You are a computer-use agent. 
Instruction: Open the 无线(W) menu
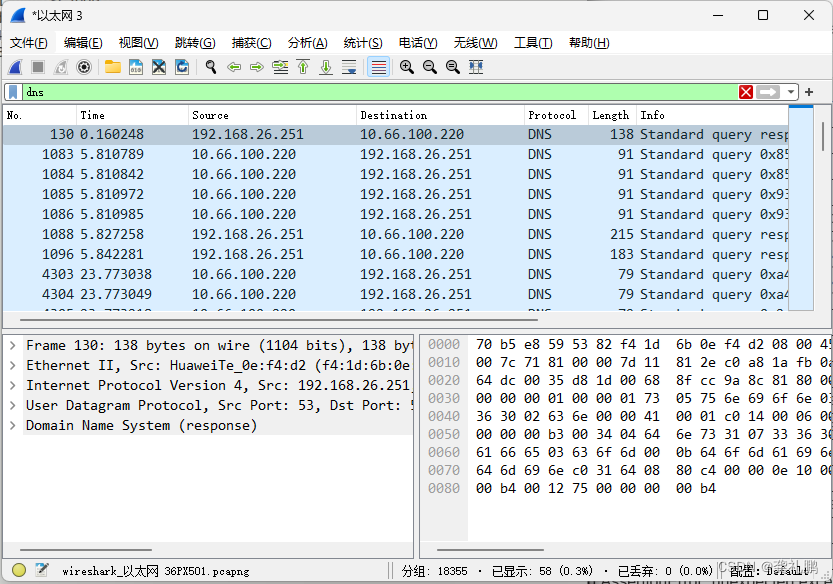475,43
